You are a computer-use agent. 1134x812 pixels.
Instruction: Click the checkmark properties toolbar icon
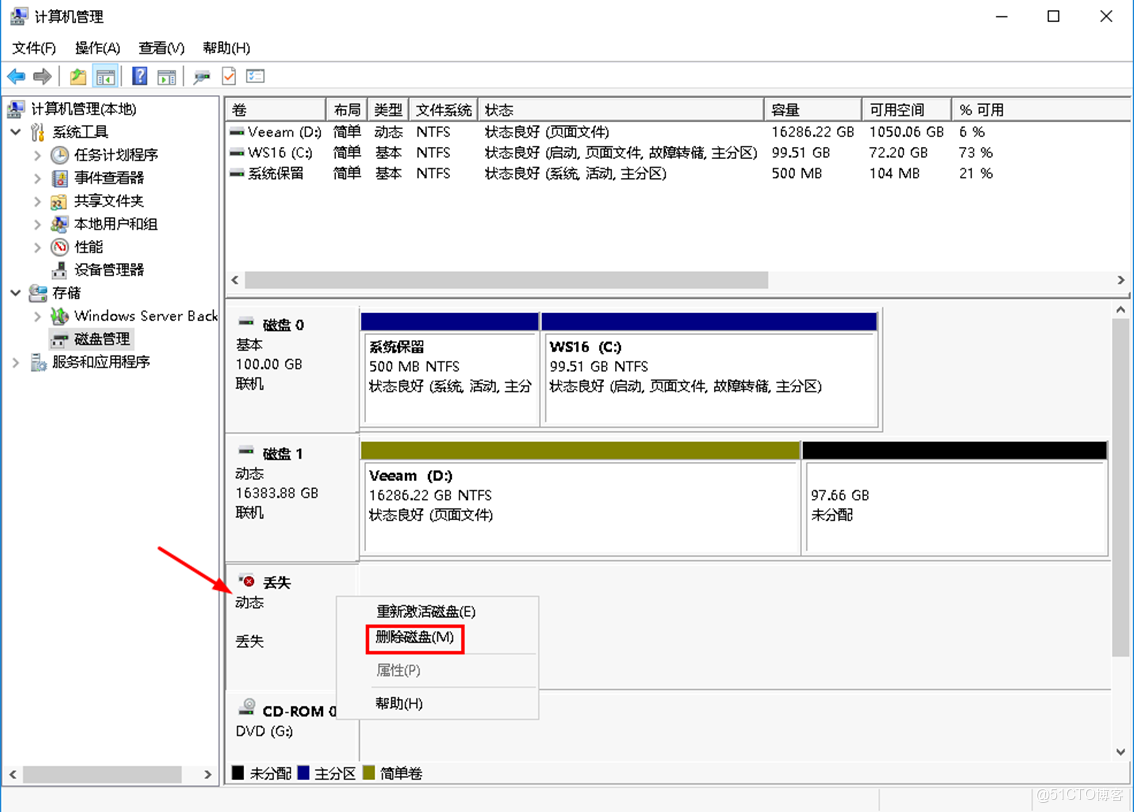[229, 76]
